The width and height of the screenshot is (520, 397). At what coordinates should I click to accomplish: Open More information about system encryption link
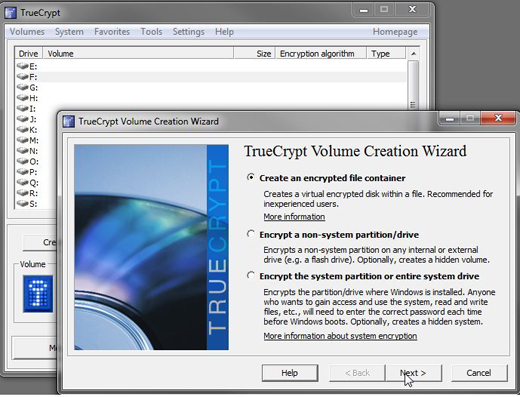pyautogui.click(x=340, y=336)
